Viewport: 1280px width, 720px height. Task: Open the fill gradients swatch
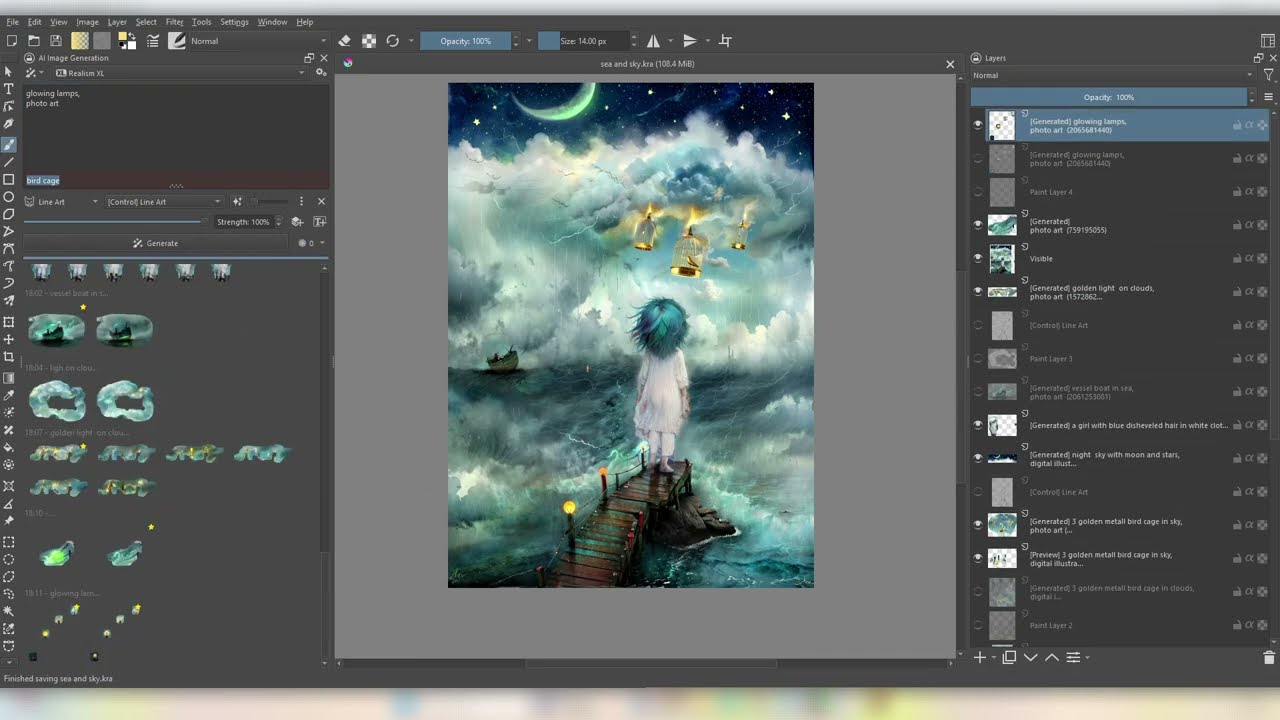click(x=79, y=41)
